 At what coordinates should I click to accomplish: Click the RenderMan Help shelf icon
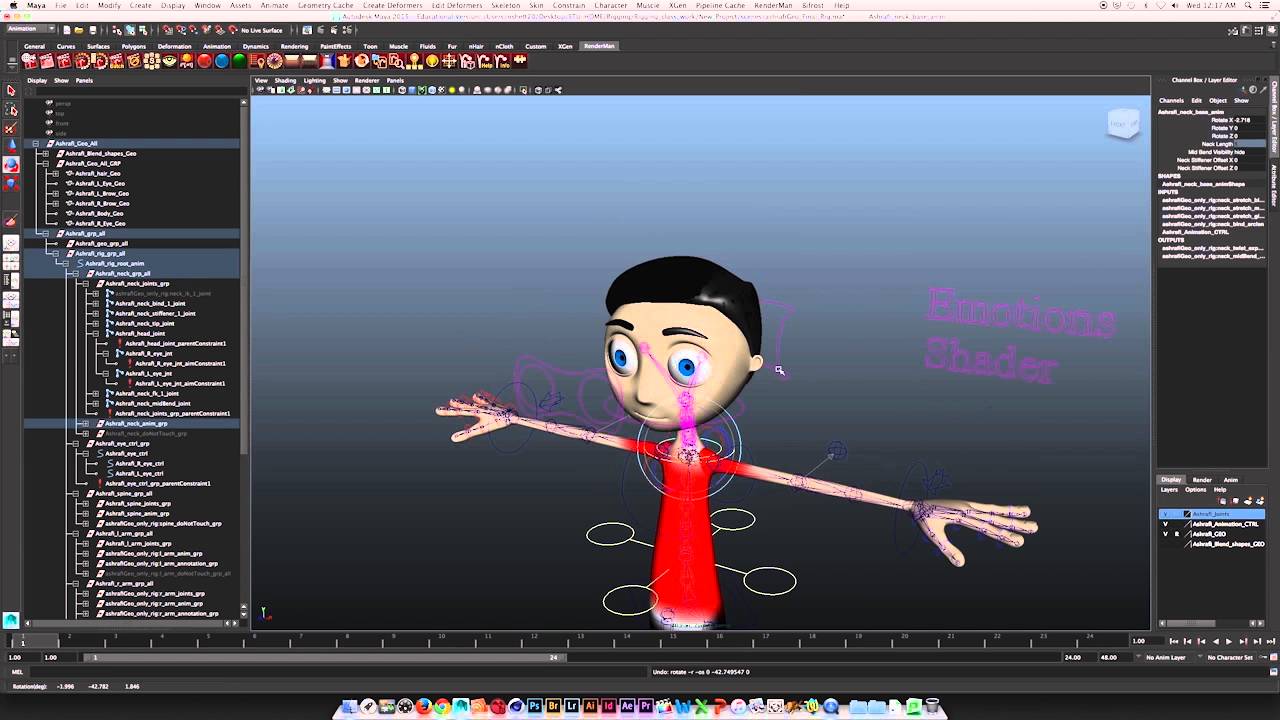click(x=484, y=61)
